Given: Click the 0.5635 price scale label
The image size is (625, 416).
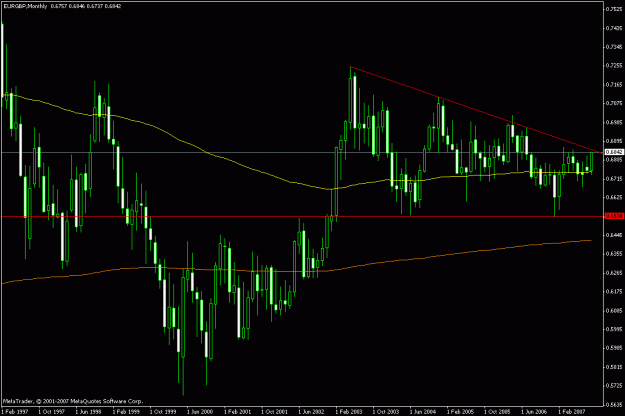Looking at the screenshot, I should coord(614,404).
